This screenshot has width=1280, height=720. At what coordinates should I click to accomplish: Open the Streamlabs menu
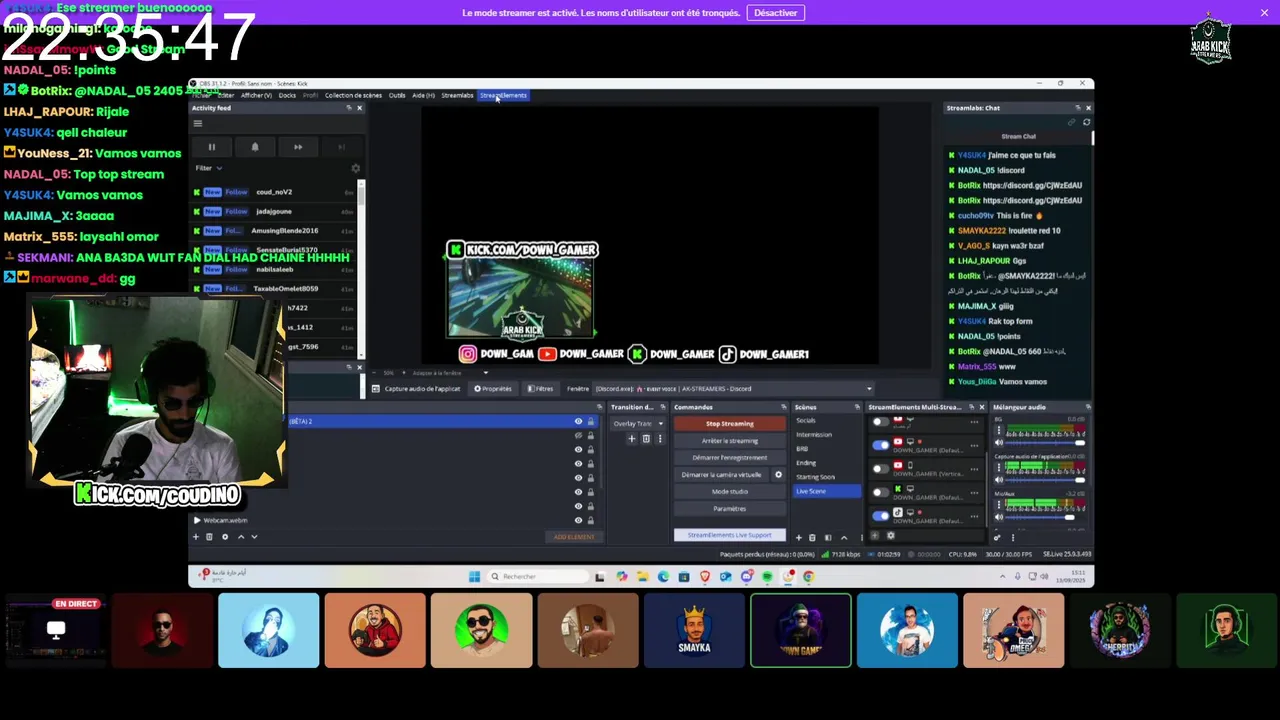click(x=457, y=95)
